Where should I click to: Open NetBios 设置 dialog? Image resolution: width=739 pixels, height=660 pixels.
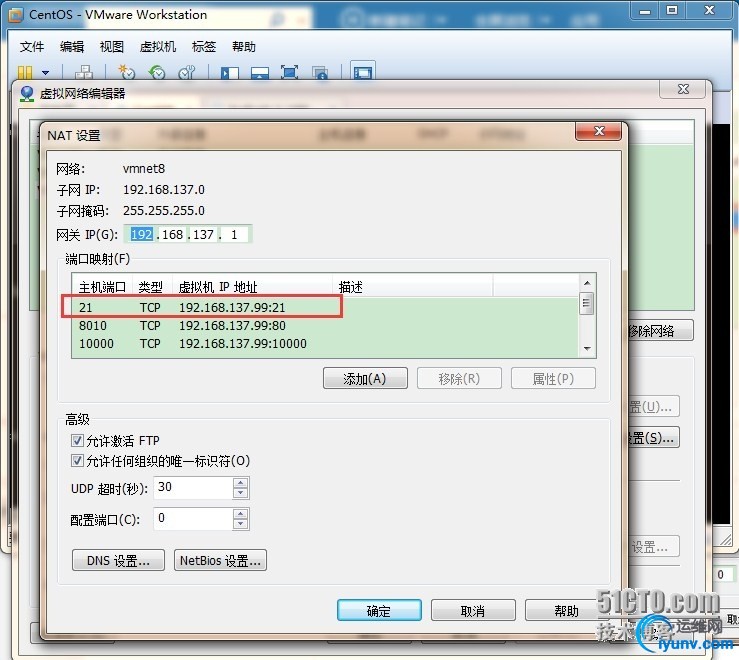[220, 561]
